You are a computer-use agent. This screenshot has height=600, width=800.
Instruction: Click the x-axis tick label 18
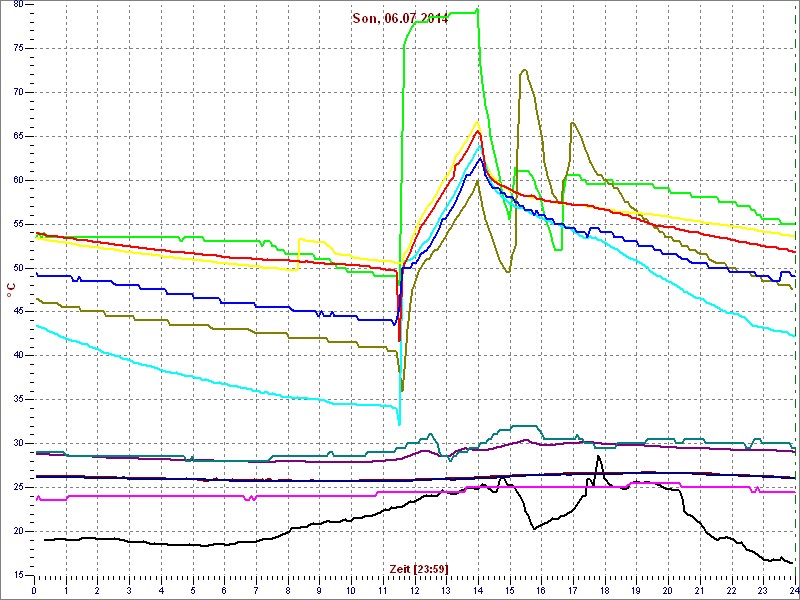click(604, 590)
